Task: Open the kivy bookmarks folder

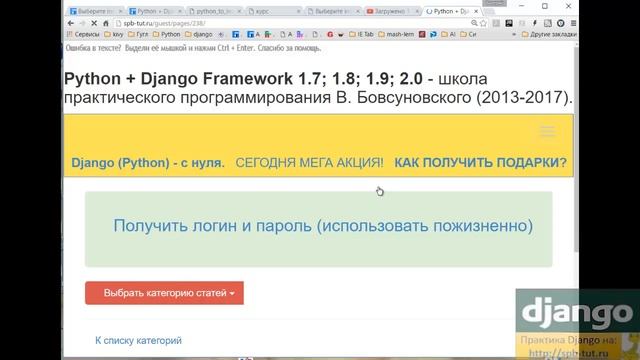Action: pos(113,34)
